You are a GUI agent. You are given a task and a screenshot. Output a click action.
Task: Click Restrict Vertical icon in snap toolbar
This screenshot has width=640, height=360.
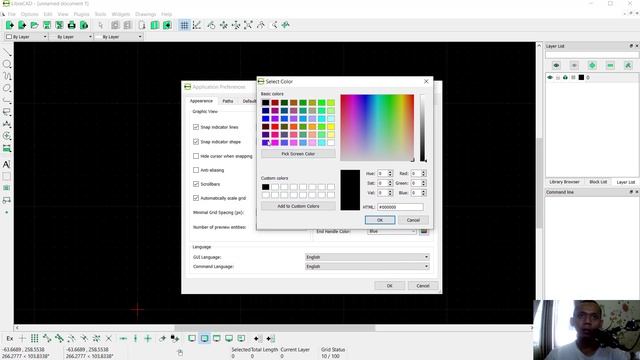(x=136, y=338)
